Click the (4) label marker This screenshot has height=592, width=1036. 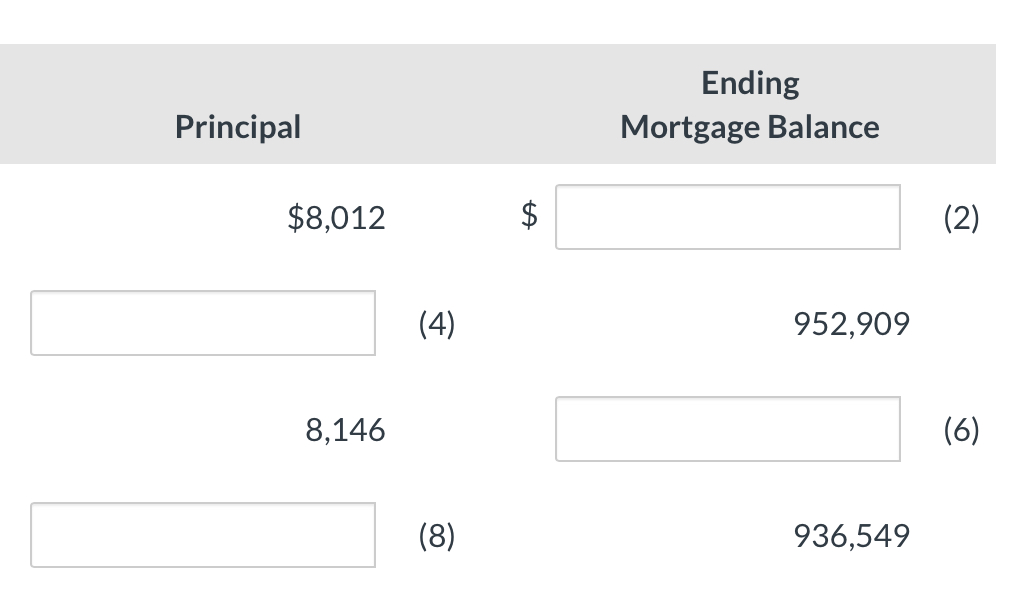tap(436, 323)
